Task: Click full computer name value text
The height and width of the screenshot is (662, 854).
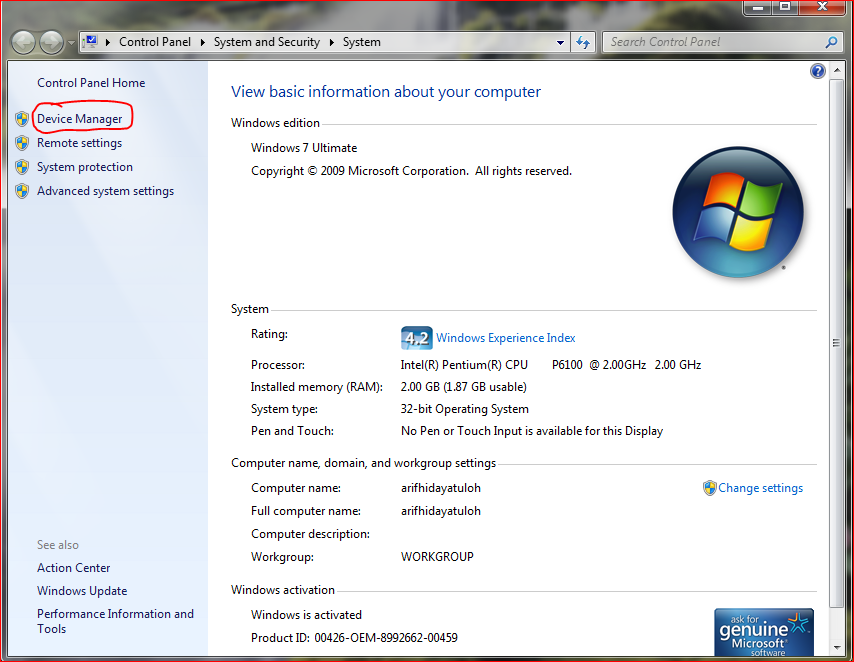Action: point(441,511)
